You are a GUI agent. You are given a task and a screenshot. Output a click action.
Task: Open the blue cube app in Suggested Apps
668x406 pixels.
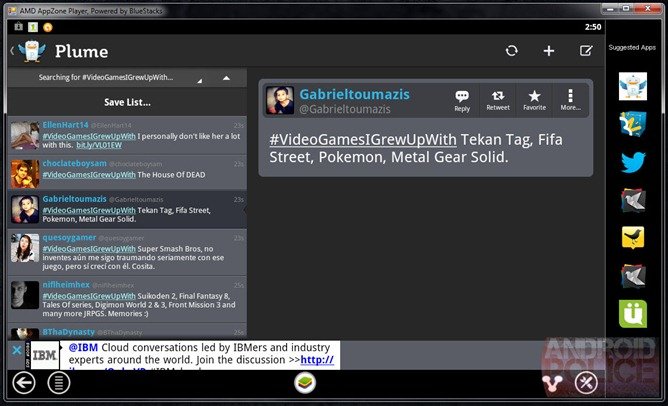(633, 124)
